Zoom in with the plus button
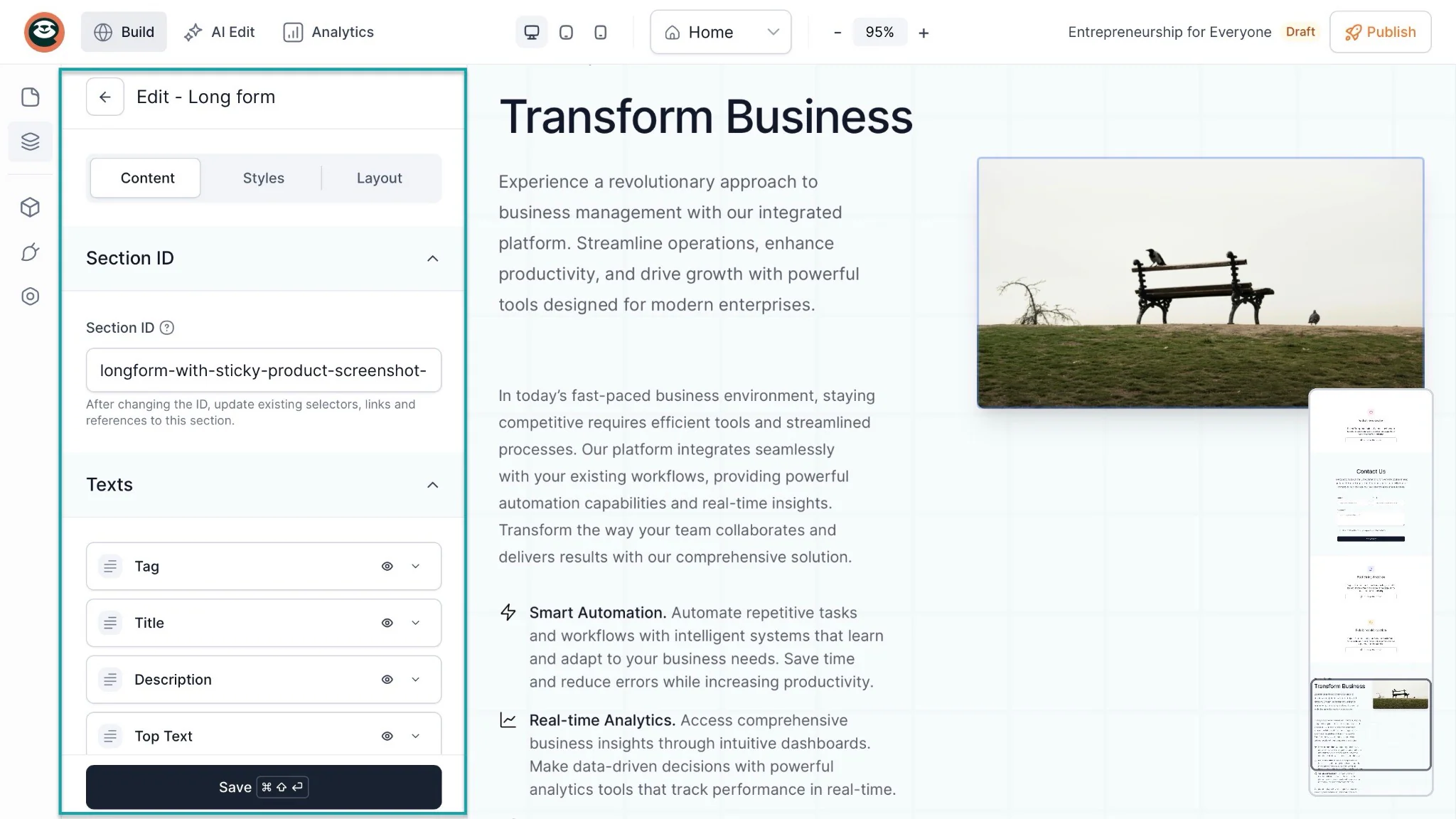 point(924,33)
